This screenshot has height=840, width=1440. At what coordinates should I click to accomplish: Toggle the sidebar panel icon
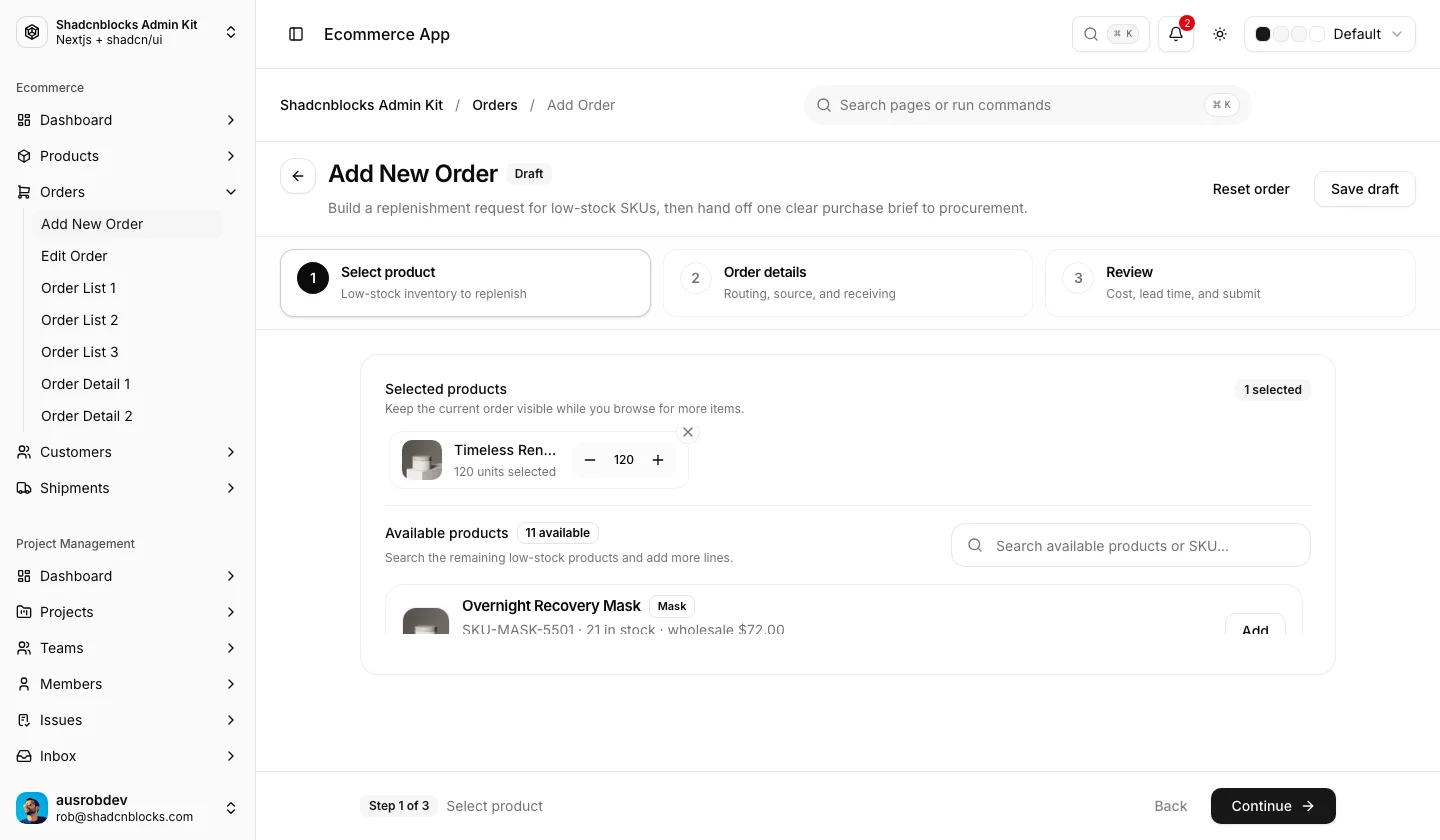296,34
